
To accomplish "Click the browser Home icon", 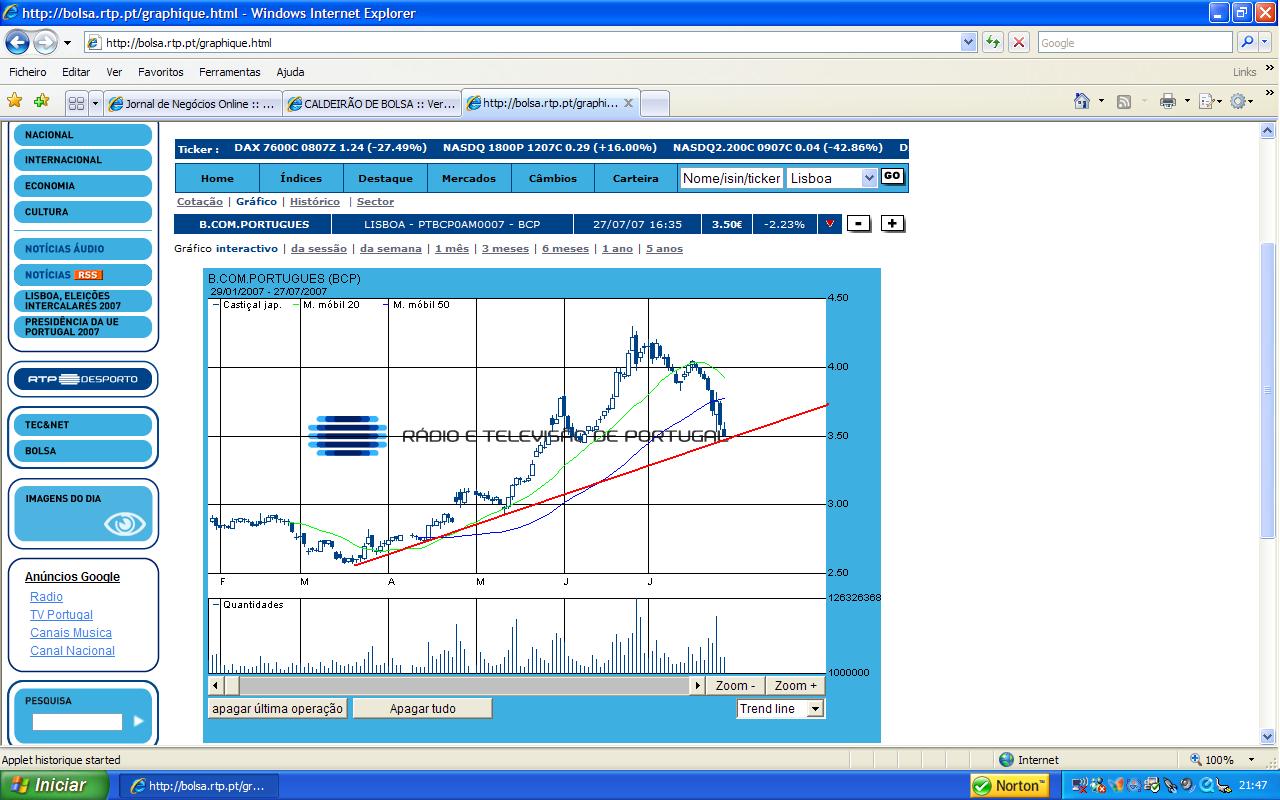I will (x=1081, y=101).
